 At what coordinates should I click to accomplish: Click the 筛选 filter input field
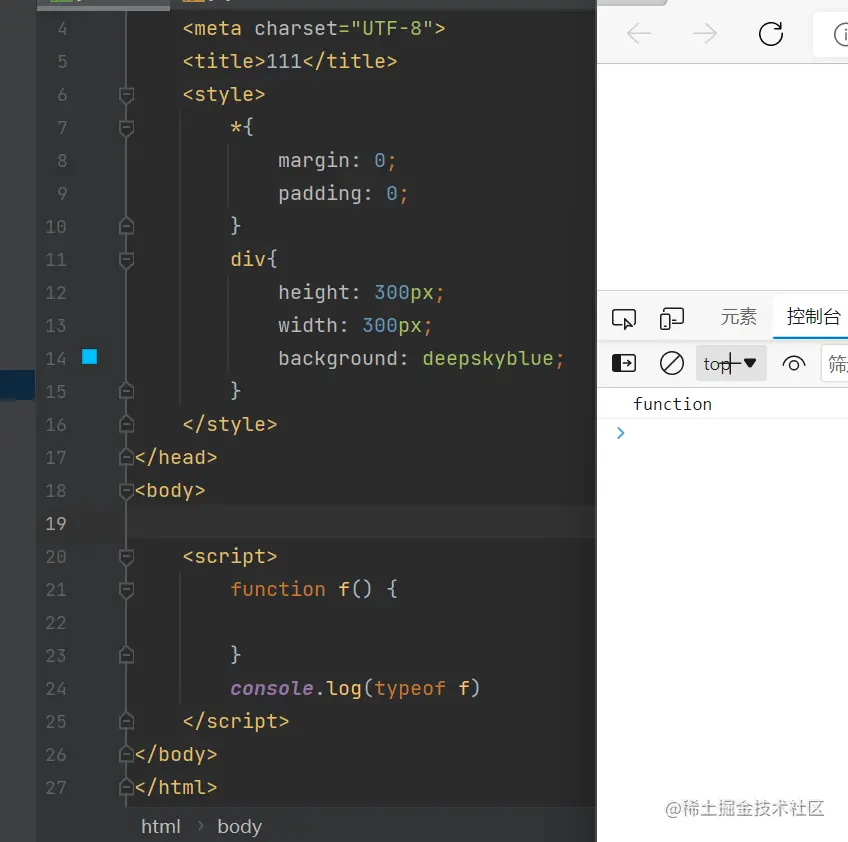click(838, 364)
